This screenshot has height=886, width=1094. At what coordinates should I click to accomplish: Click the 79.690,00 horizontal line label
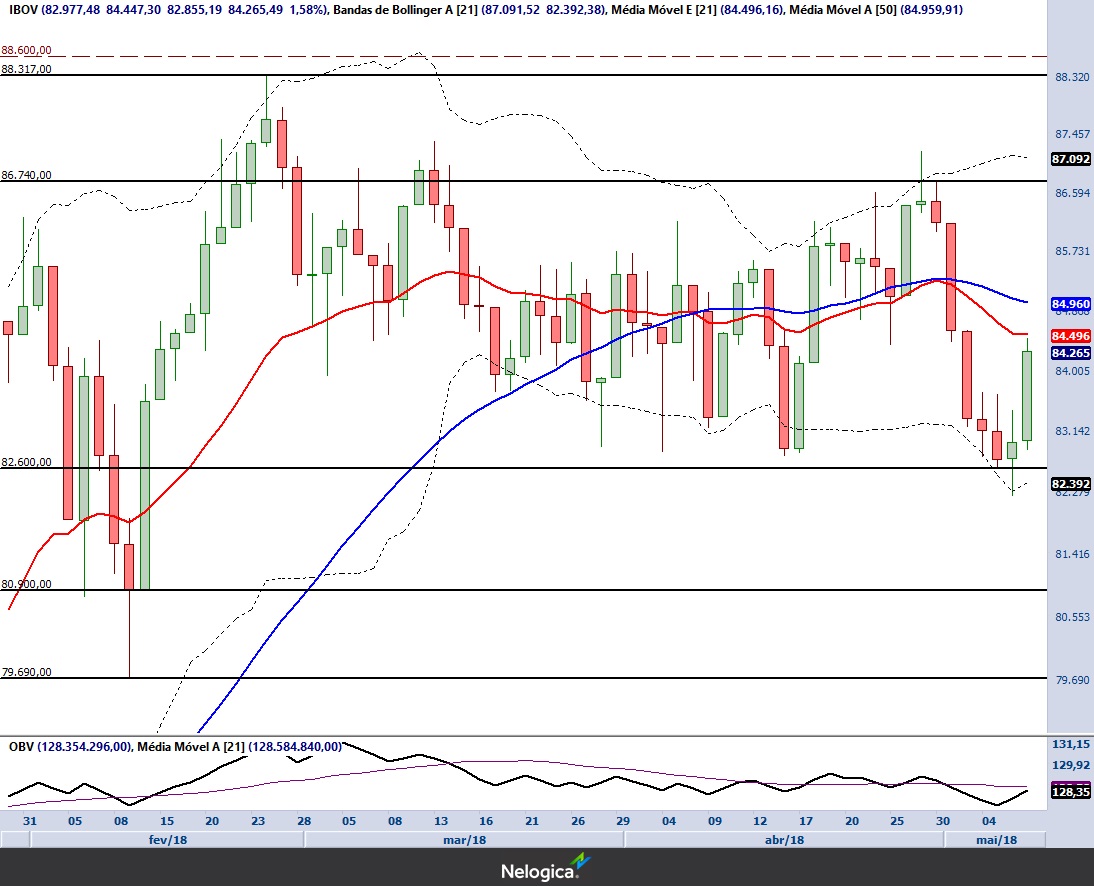point(26,672)
